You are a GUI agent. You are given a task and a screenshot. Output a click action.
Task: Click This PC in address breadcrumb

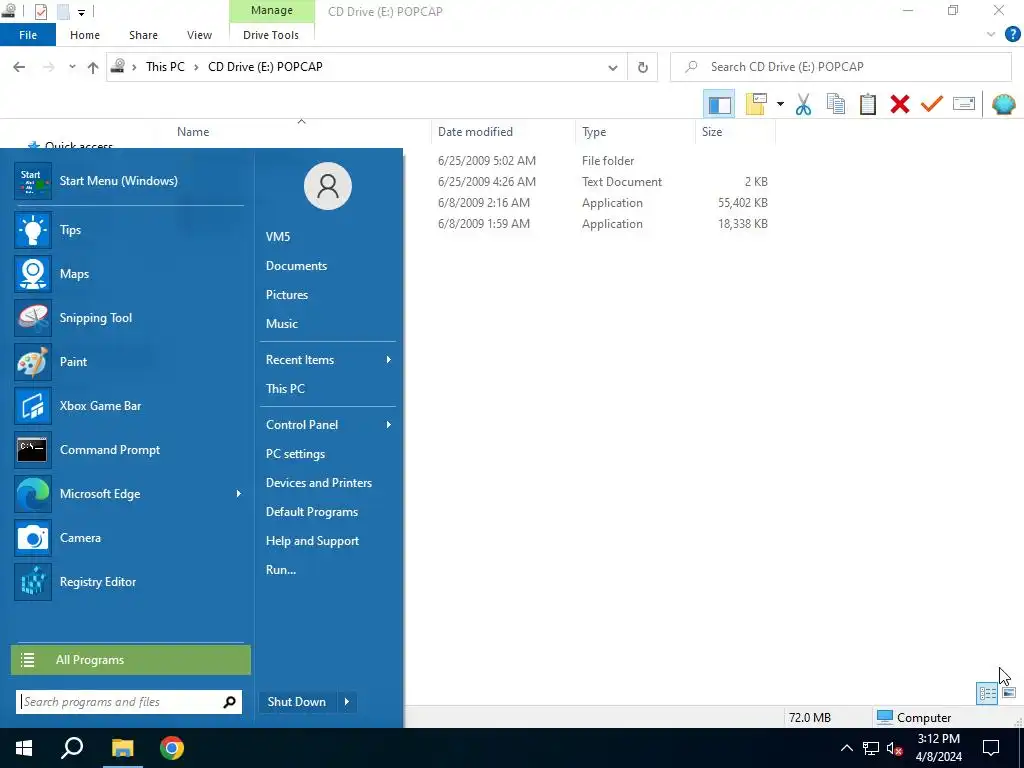point(165,67)
